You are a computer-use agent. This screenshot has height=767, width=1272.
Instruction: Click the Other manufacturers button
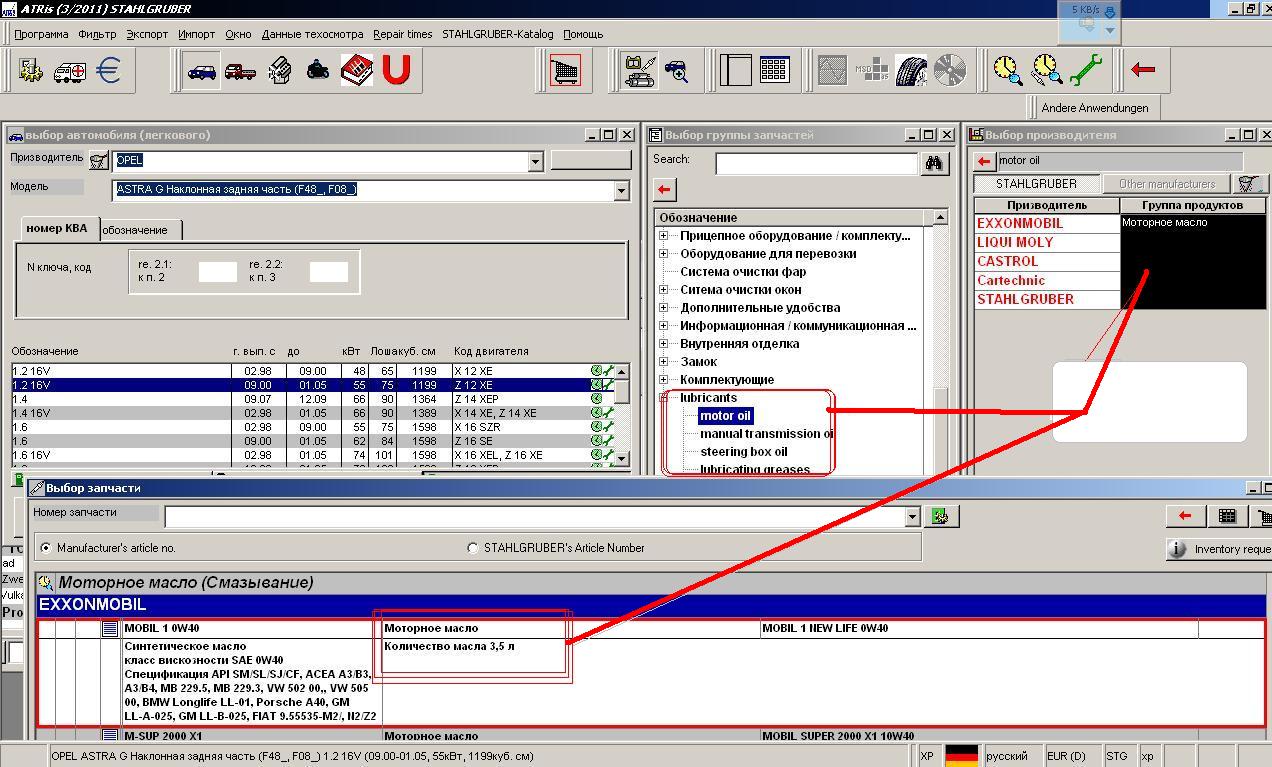click(x=1166, y=184)
